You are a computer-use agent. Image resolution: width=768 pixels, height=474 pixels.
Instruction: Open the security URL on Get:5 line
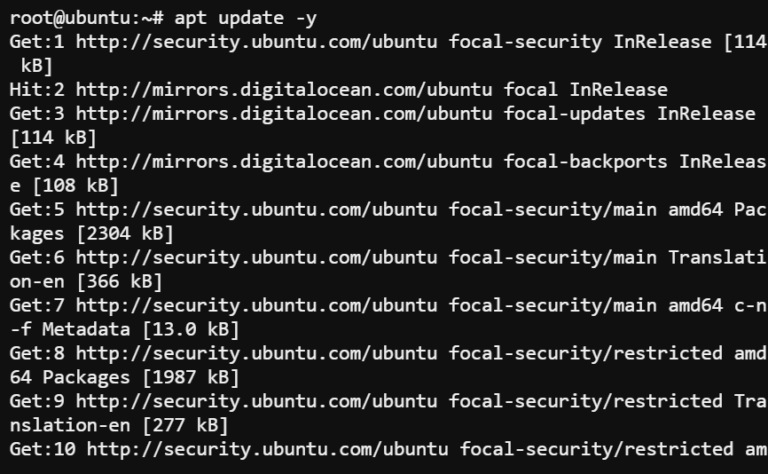(257, 210)
